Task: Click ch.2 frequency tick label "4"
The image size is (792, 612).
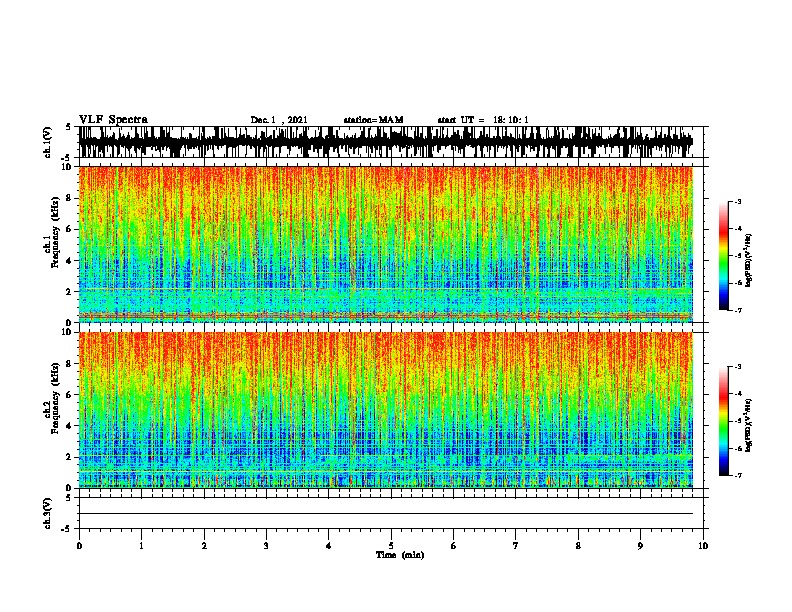Action: 70,426
